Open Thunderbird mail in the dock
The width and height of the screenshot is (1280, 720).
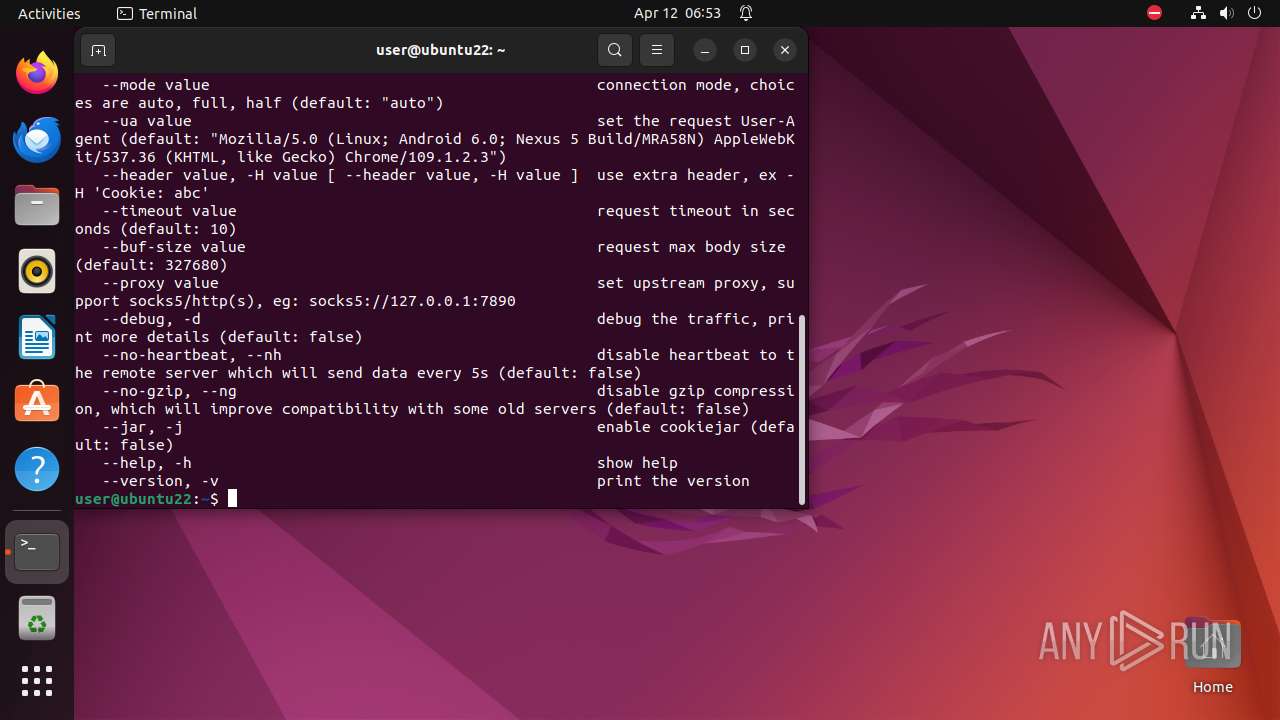click(x=37, y=139)
